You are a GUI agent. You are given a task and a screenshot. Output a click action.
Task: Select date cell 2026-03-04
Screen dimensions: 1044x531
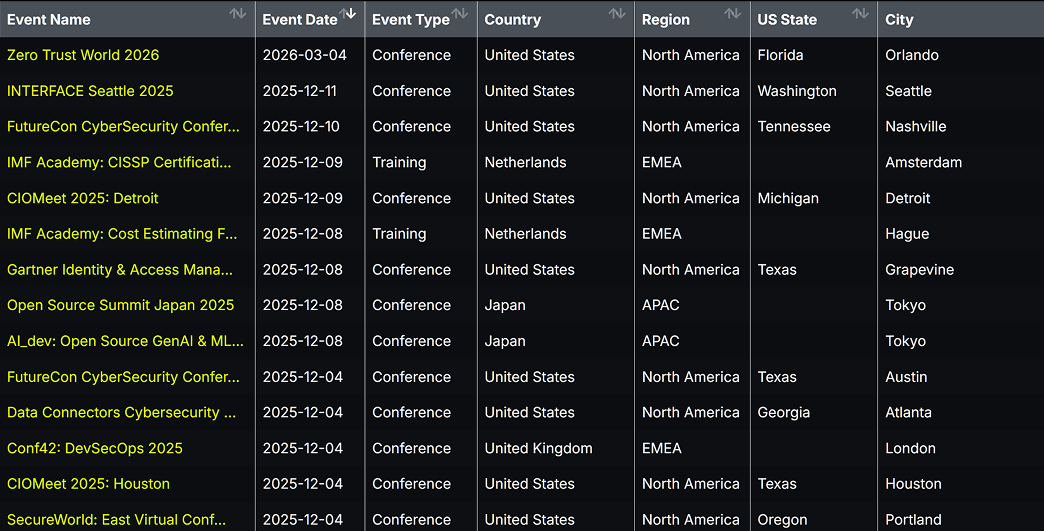pos(305,55)
